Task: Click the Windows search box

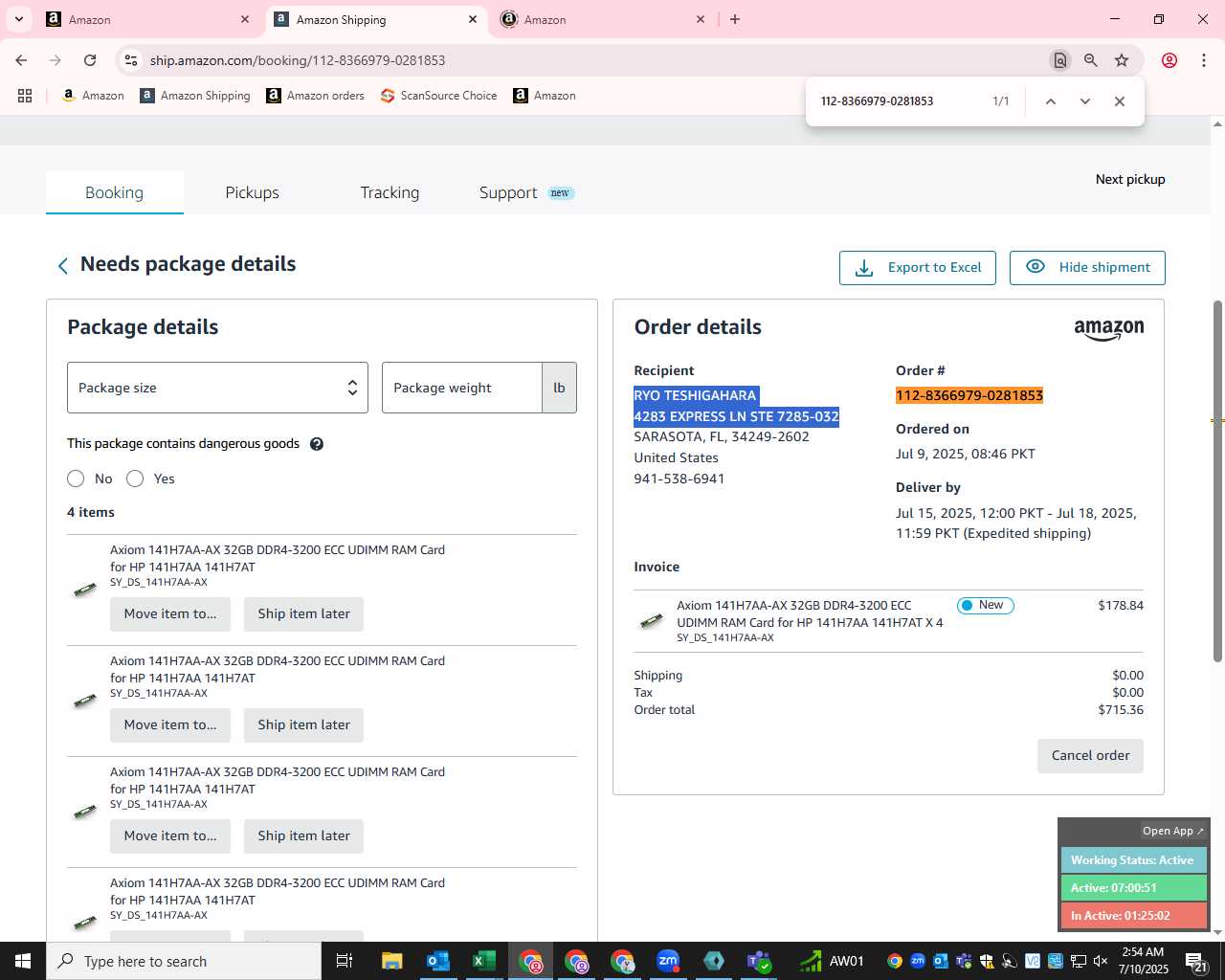Action: click(184, 961)
